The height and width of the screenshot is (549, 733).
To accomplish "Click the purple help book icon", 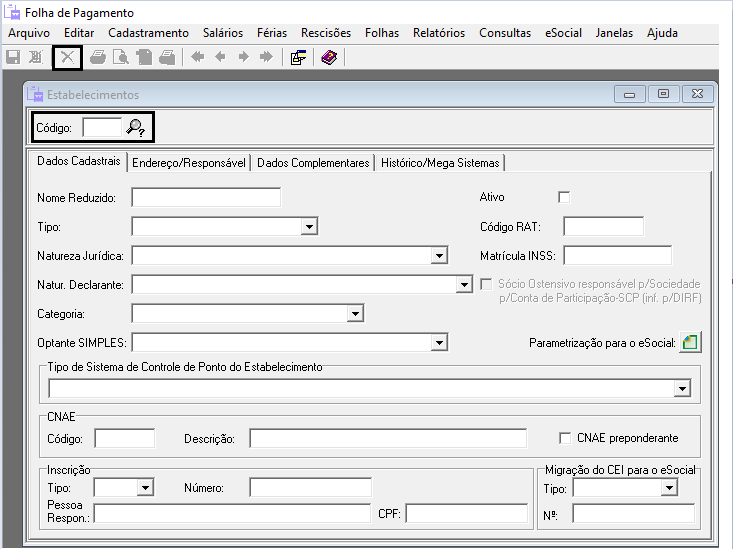I will pos(329,57).
